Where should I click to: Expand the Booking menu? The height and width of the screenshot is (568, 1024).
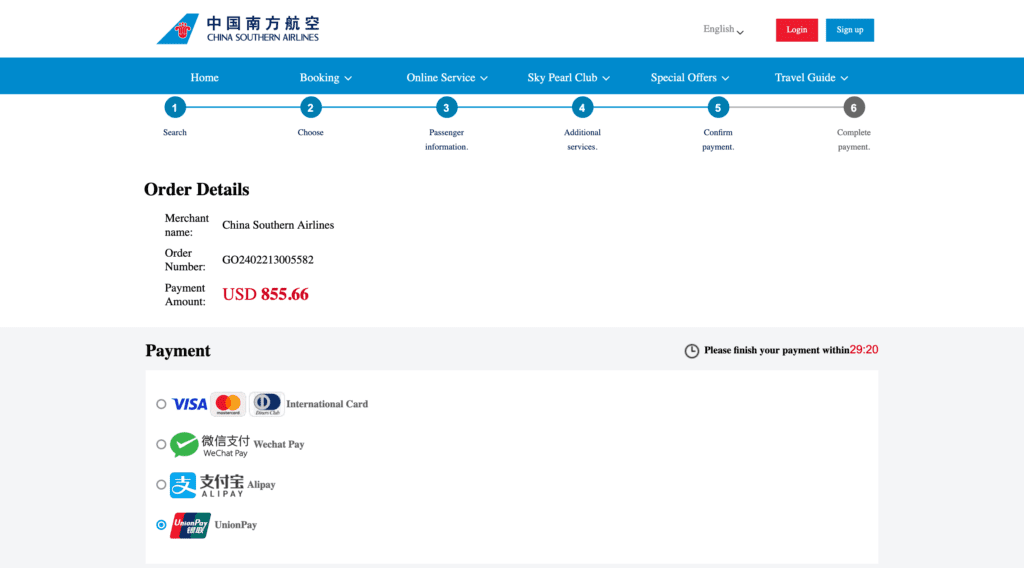(x=326, y=78)
